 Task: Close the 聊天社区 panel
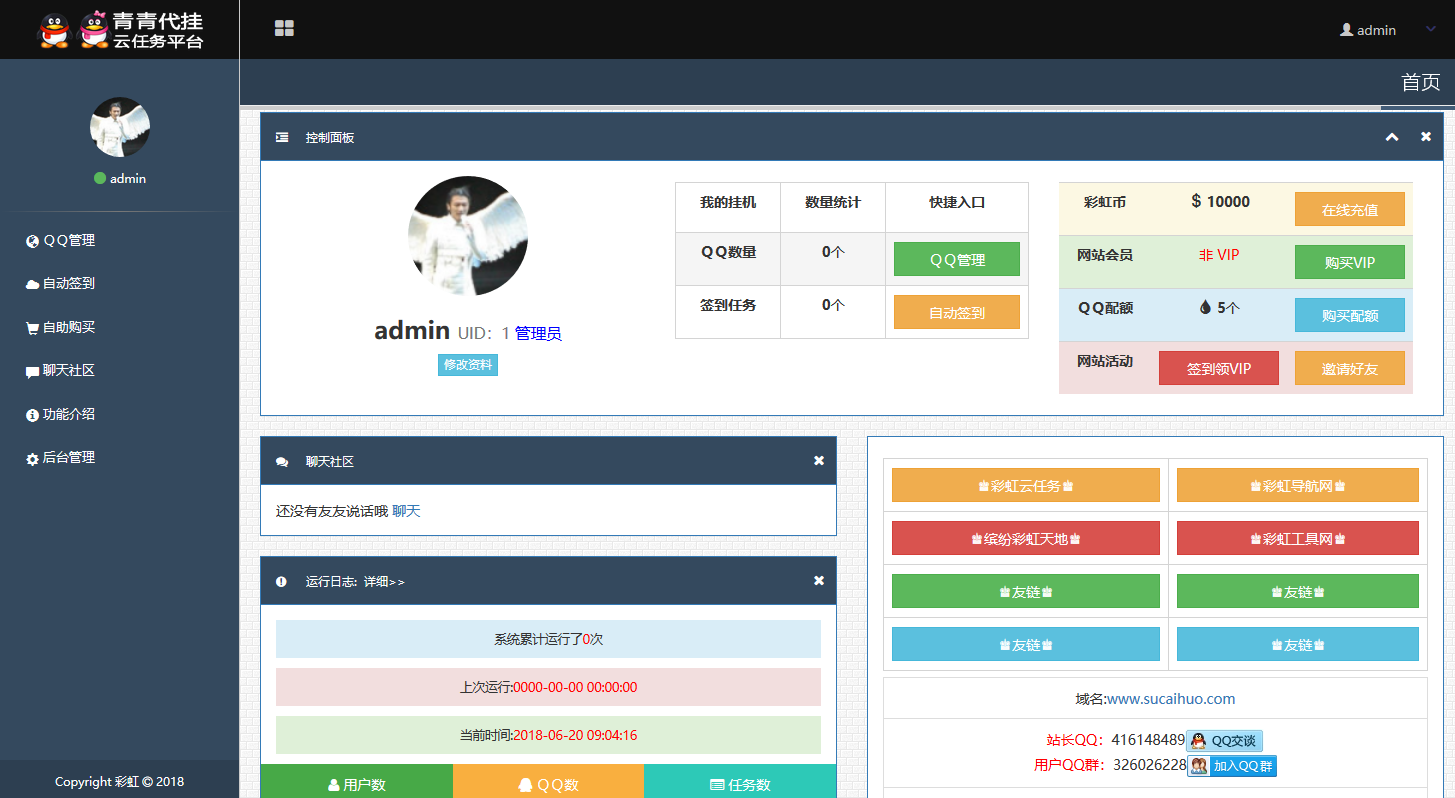pos(819,461)
